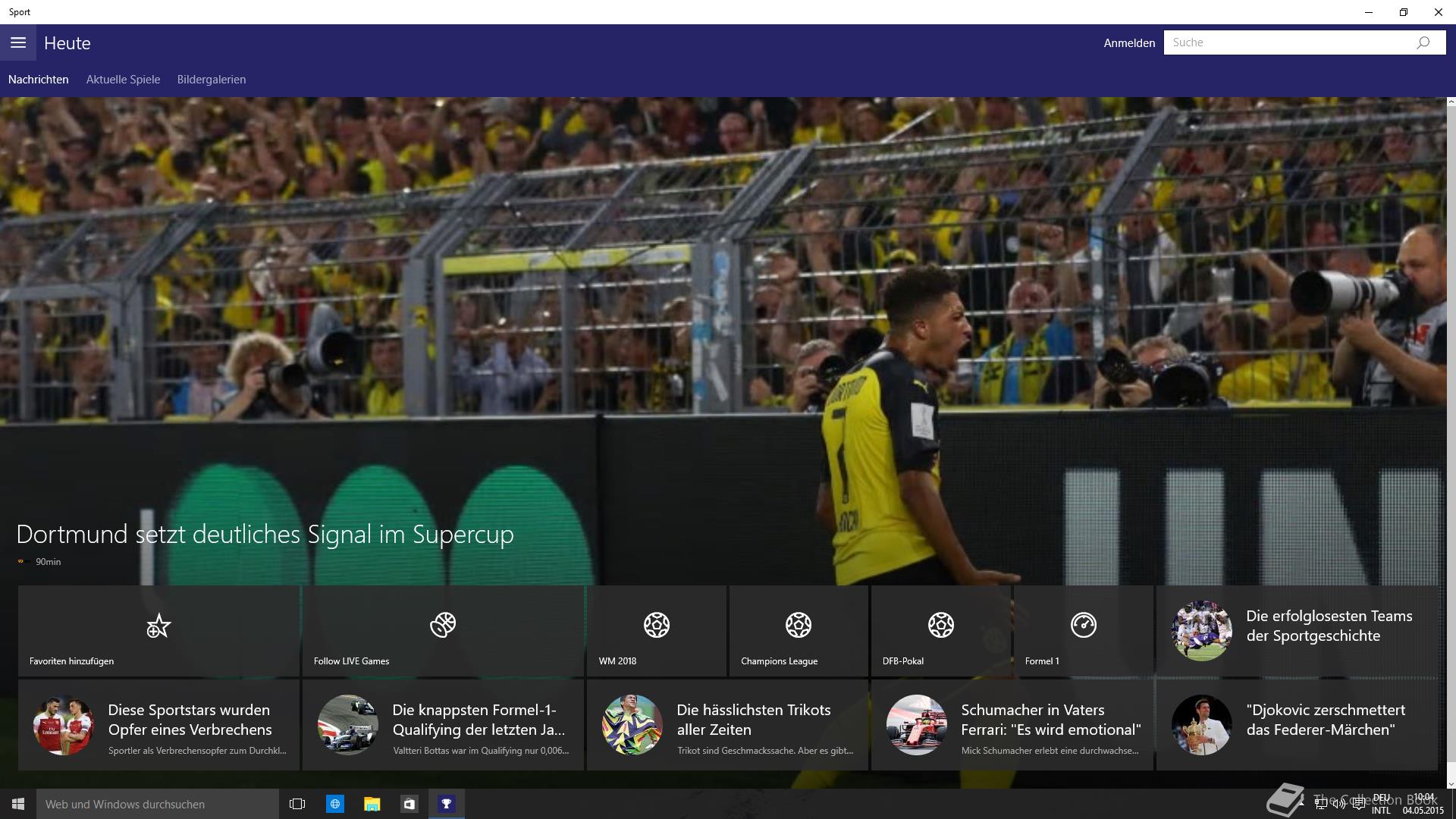The height and width of the screenshot is (819, 1456).
Task: Click the search magnifier icon
Action: 1423,42
